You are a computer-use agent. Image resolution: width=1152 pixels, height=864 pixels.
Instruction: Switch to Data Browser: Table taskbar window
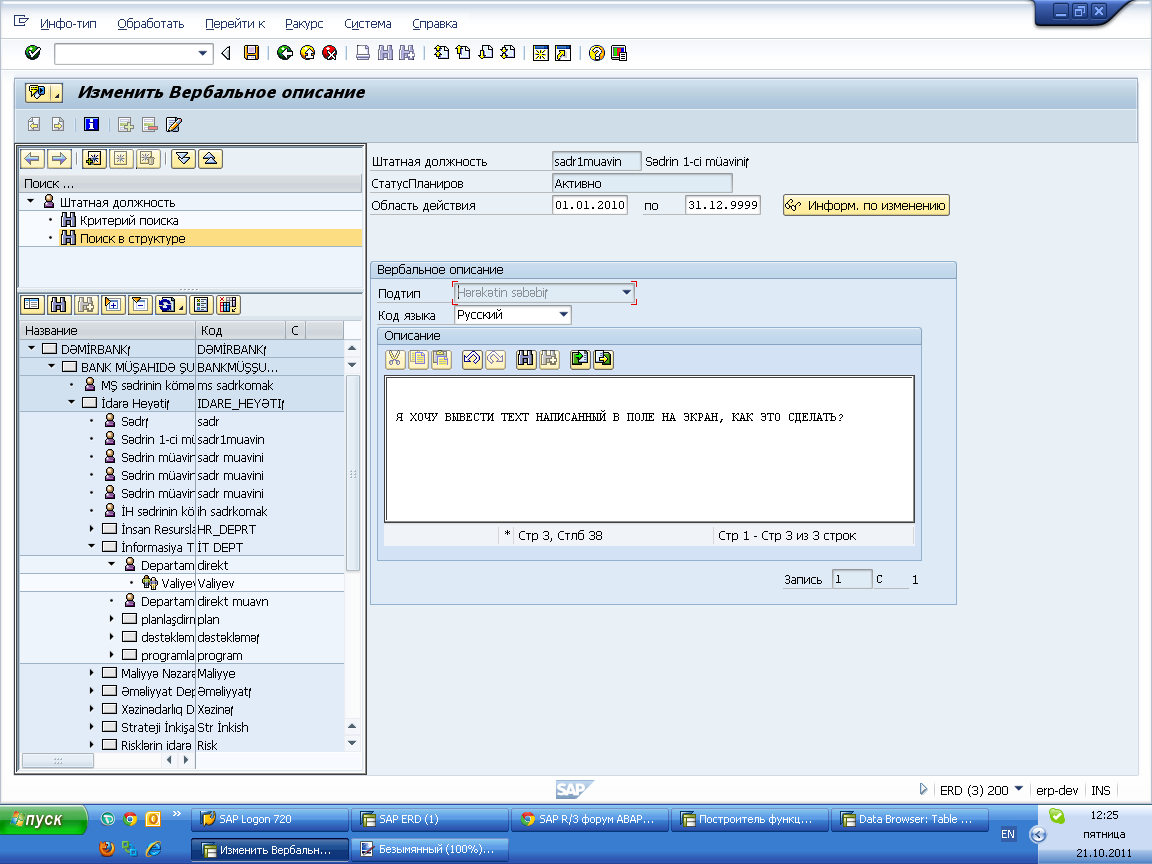pos(909,818)
